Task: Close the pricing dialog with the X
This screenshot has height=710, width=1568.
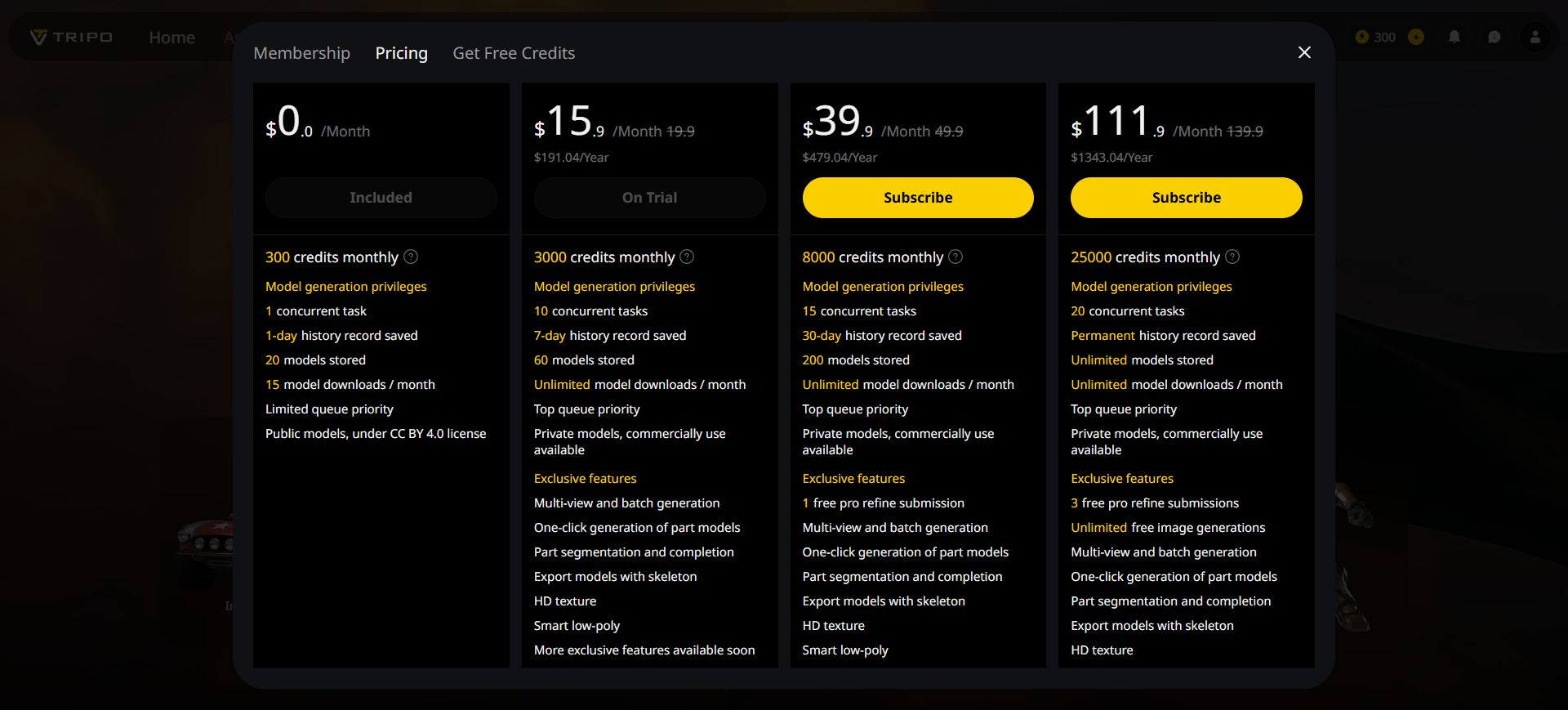Action: point(1304,52)
